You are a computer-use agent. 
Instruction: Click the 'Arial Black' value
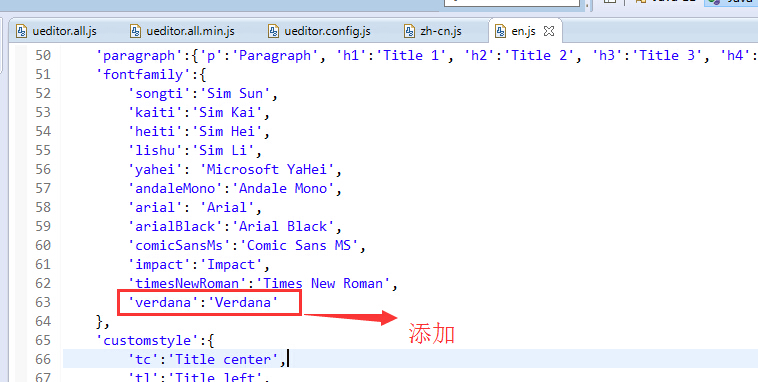coord(283,227)
